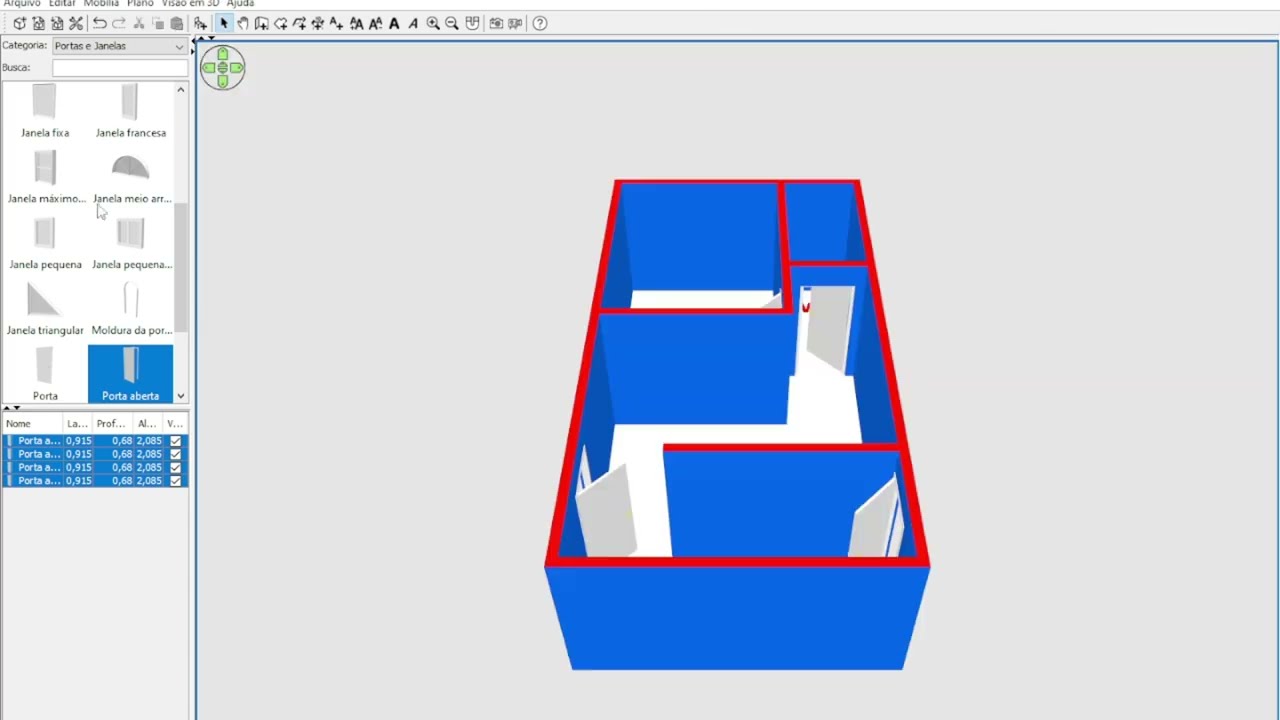The width and height of the screenshot is (1280, 720).
Task: Open the Ajuda menu
Action: click(240, 4)
